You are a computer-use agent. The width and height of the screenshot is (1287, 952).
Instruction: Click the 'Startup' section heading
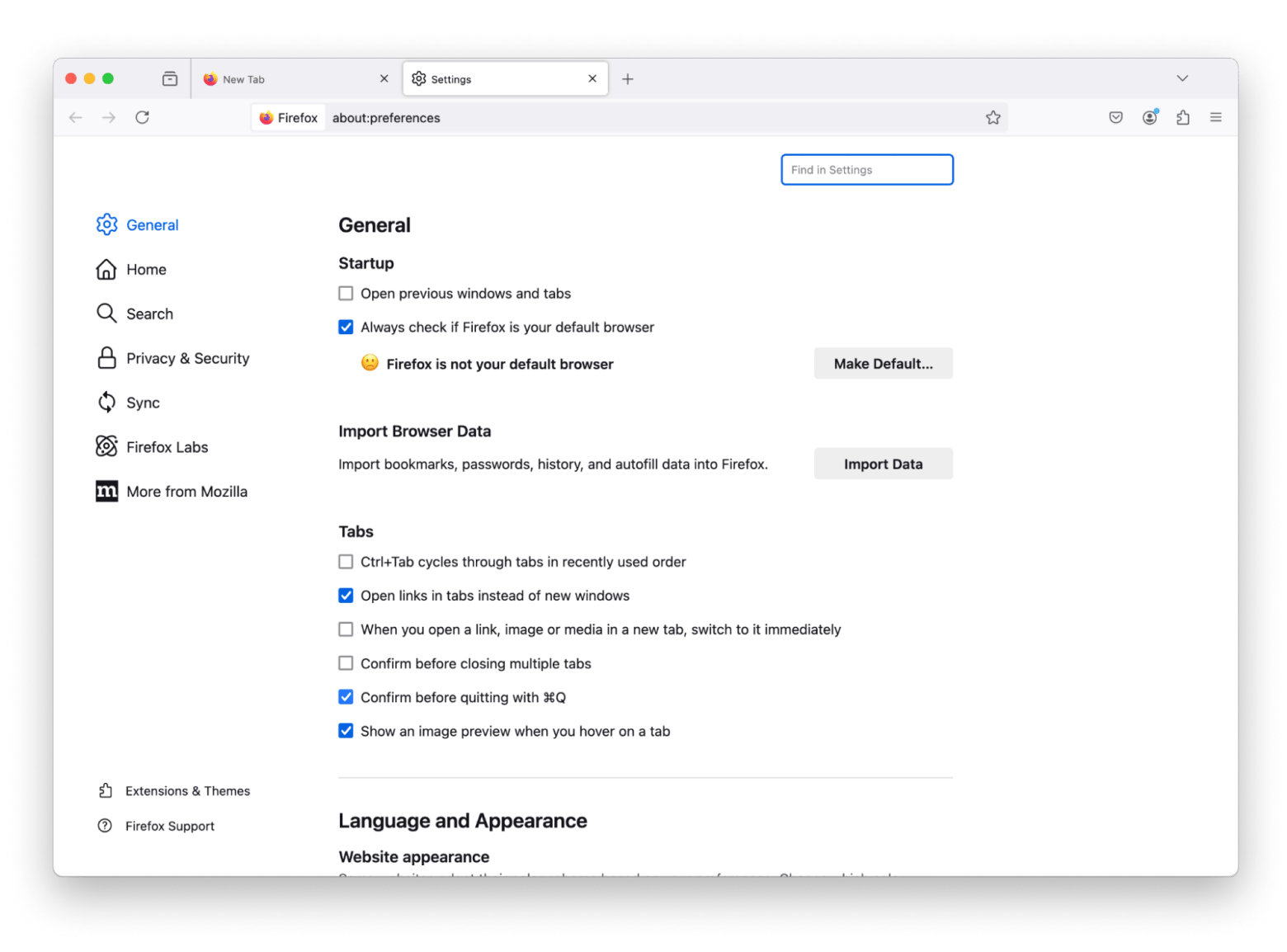coord(366,263)
